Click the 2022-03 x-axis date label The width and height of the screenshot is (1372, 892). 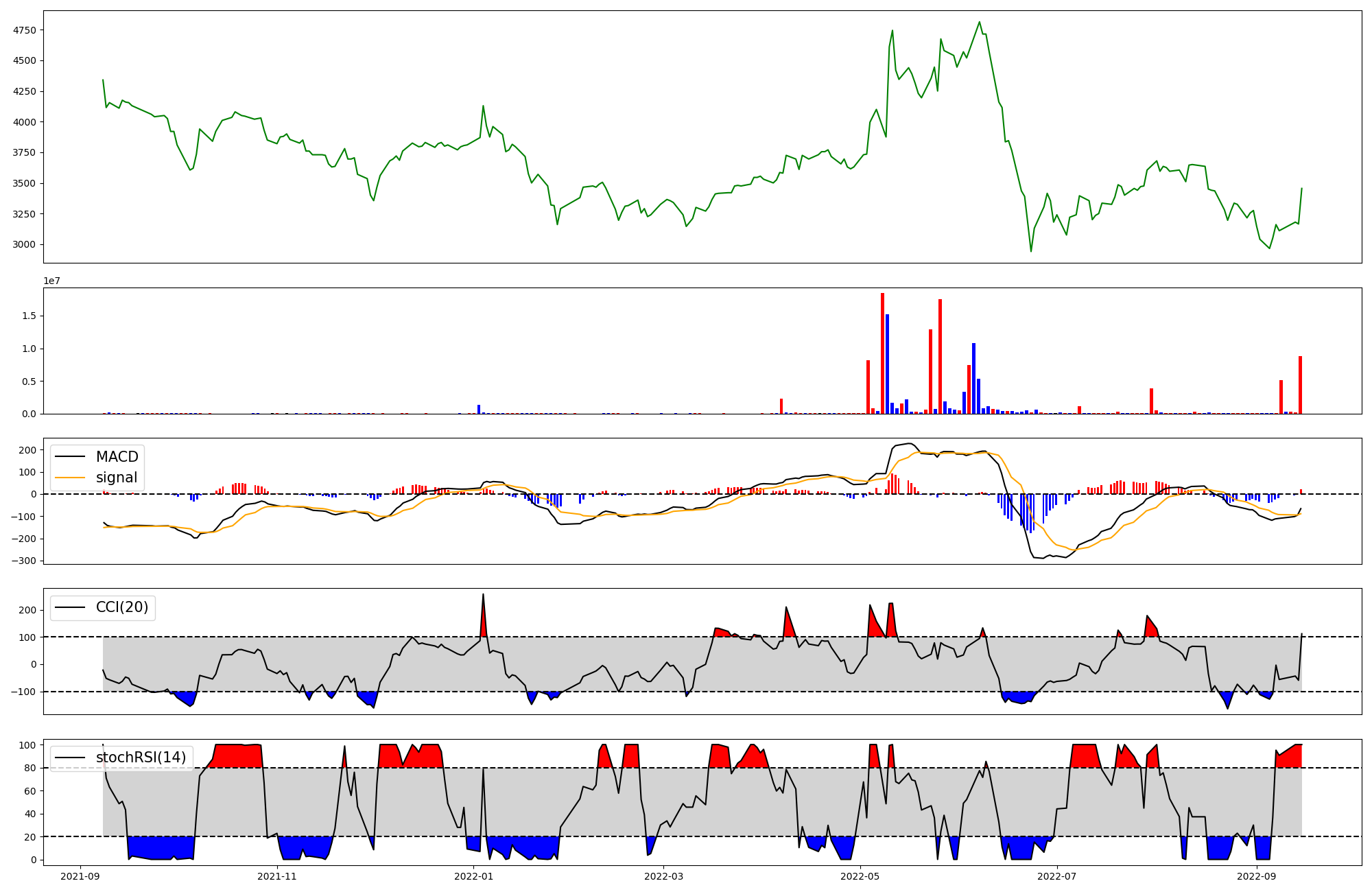664,876
